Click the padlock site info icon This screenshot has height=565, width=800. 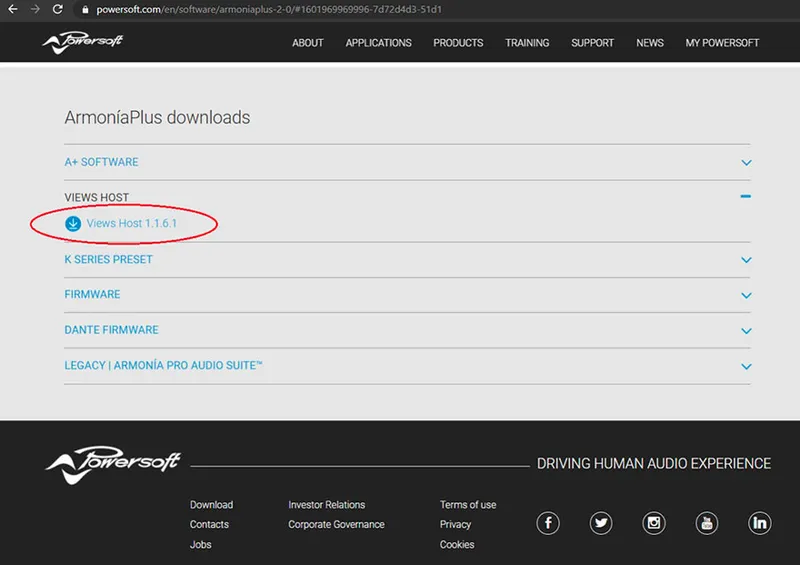tap(85, 10)
